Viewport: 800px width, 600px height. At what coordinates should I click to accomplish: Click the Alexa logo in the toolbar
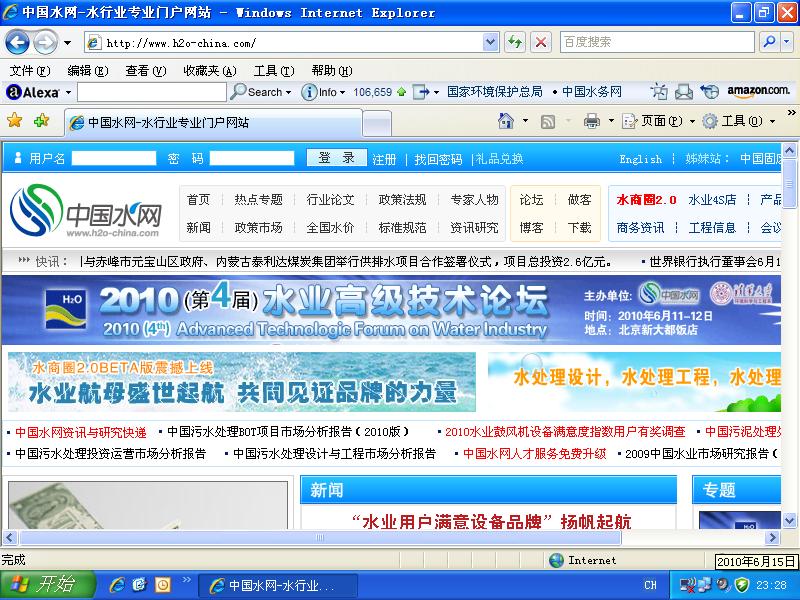33,92
